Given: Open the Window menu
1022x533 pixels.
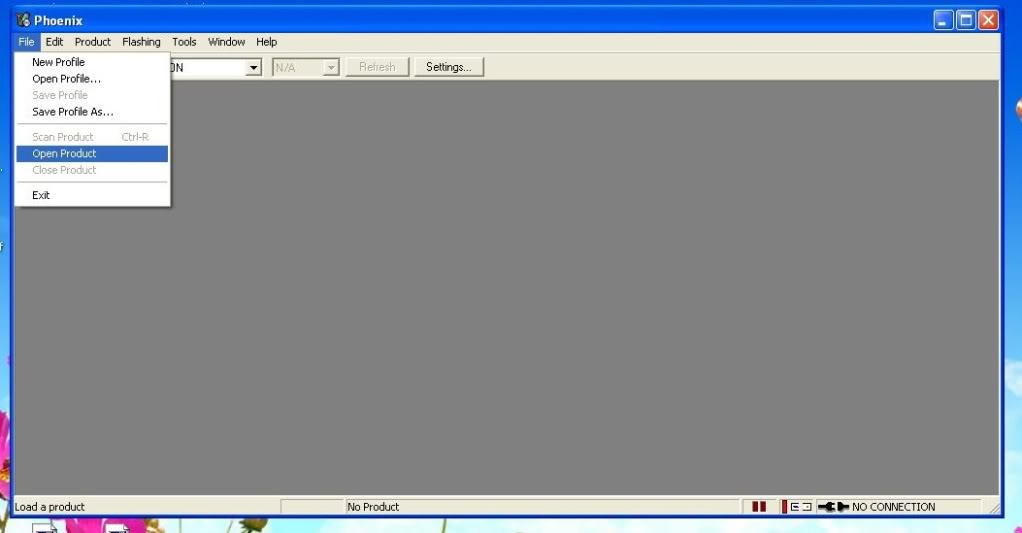Looking at the screenshot, I should click(x=226, y=42).
